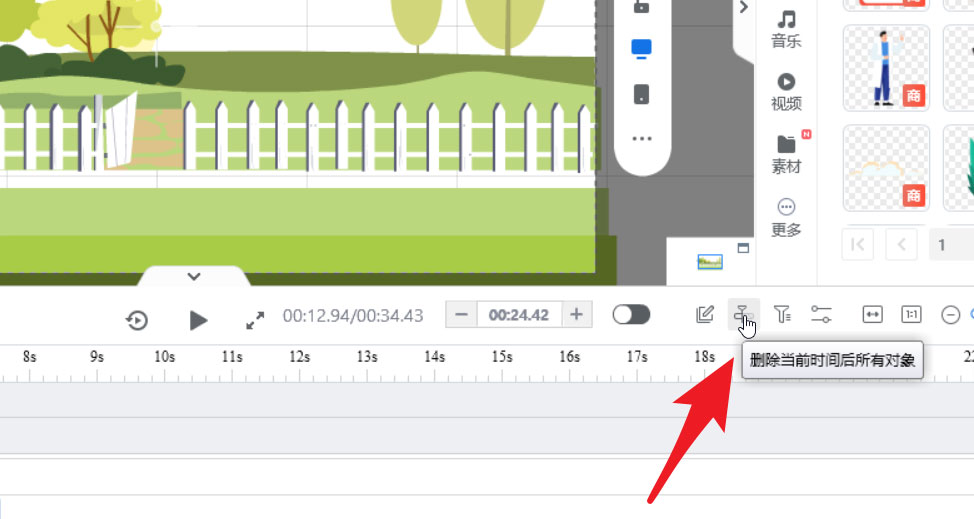
Task: Open the three-dot more options on canvas bar
Action: coord(642,138)
